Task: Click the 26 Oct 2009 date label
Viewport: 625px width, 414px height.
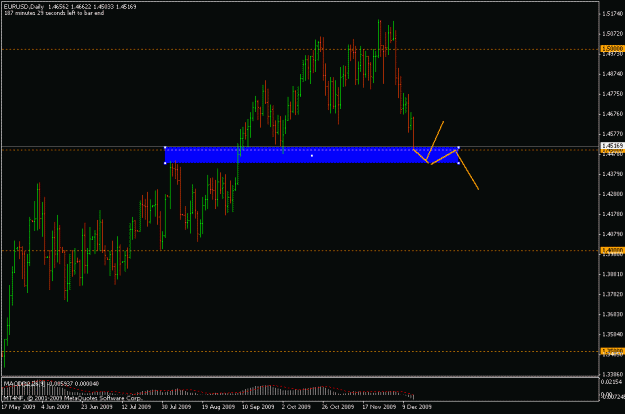Action: (338, 407)
